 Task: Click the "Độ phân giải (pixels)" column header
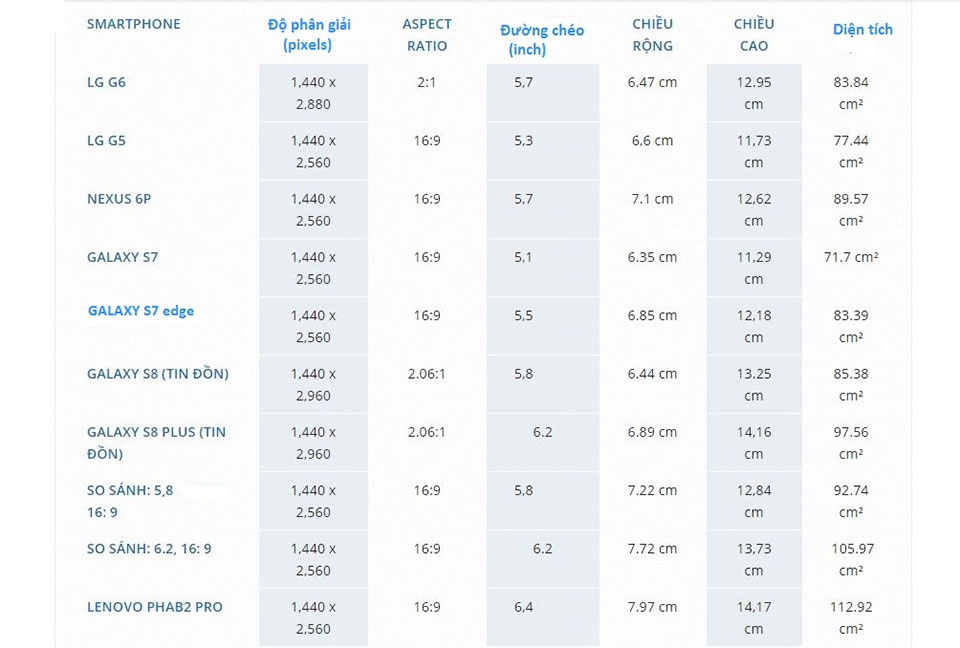pos(309,34)
